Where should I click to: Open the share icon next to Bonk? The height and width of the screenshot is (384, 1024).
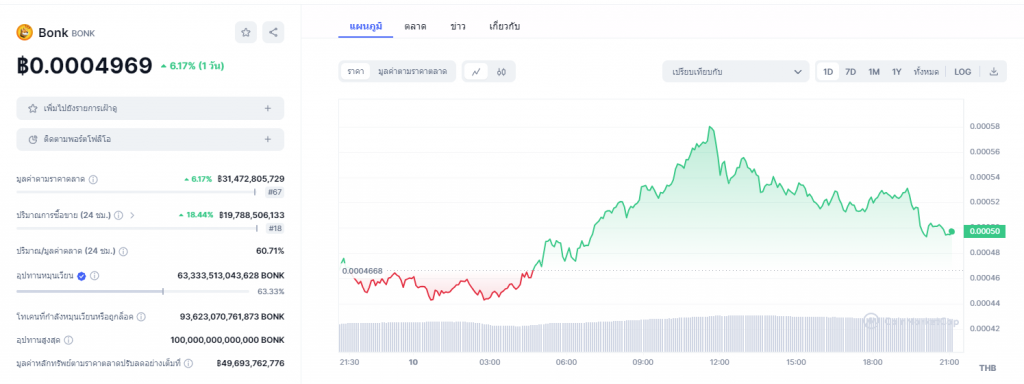[x=273, y=33]
